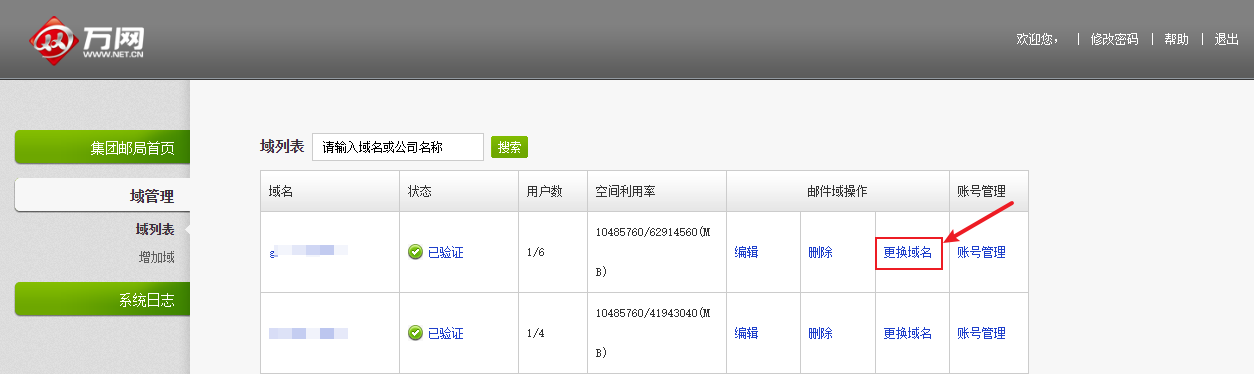Open 系统日志 in sidebar

[102, 300]
